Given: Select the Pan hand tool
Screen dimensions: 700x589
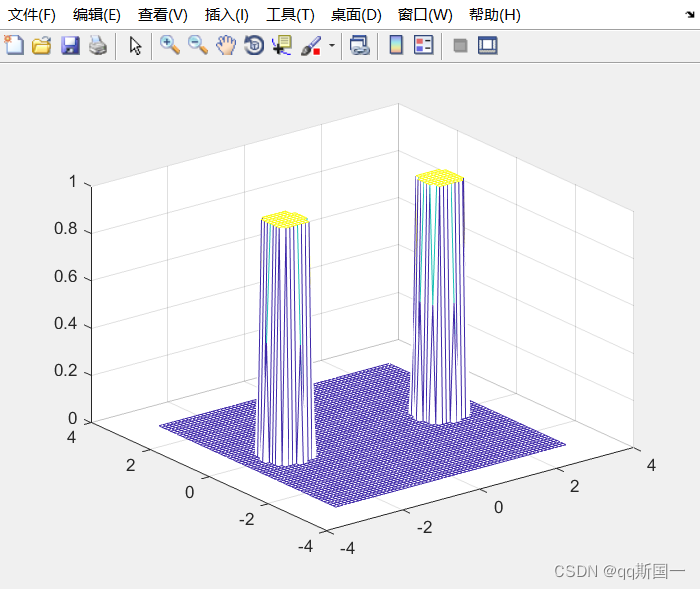Looking at the screenshot, I should (226, 45).
